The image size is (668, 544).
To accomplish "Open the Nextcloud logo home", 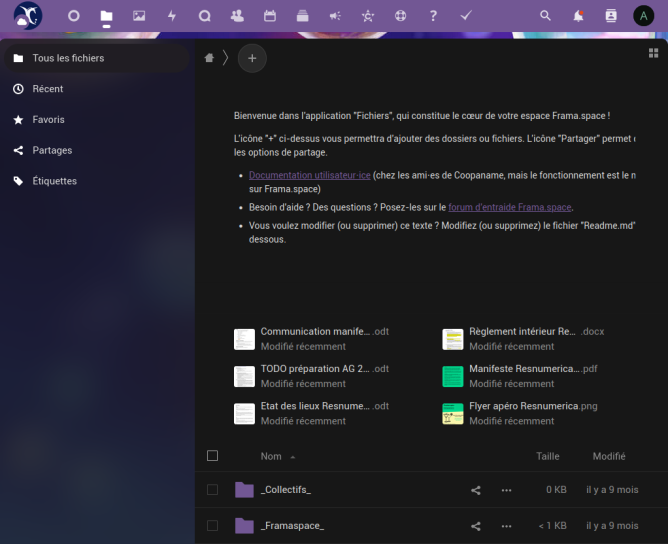I will 28,16.
